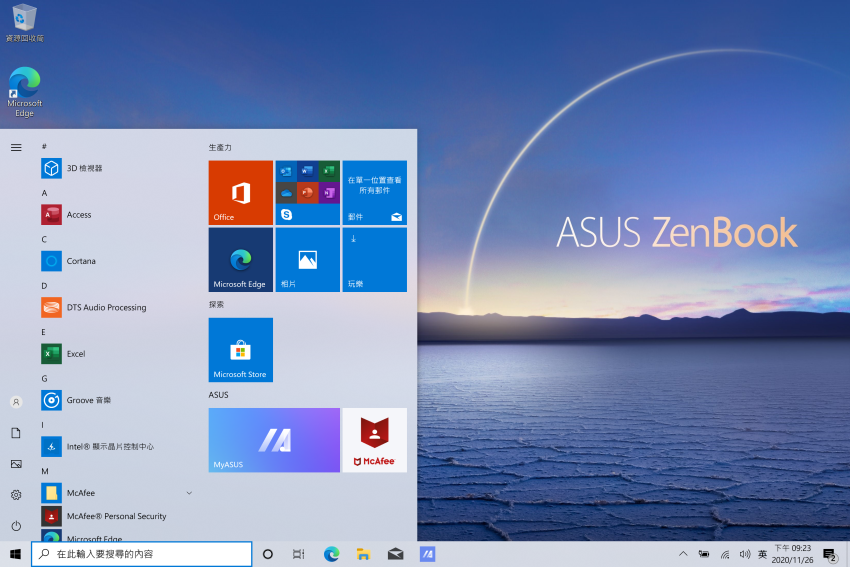Click the Microsoft Edge tile

241,260
